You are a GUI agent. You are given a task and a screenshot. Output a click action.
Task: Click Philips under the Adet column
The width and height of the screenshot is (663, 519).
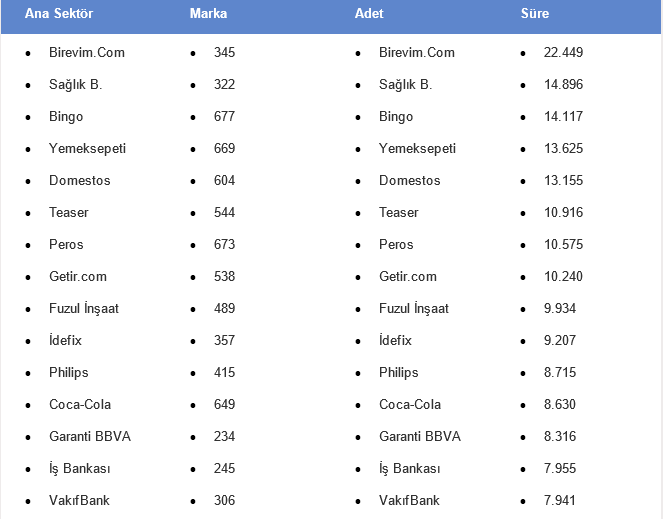click(398, 372)
